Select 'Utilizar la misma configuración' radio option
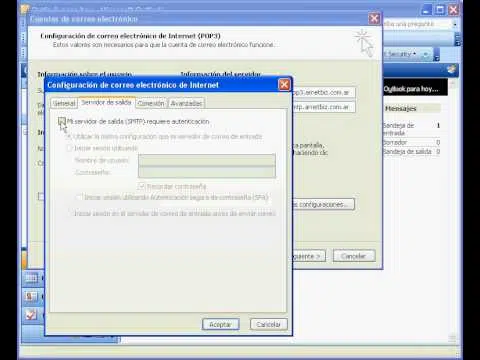The image size is (480, 360). (x=70, y=137)
